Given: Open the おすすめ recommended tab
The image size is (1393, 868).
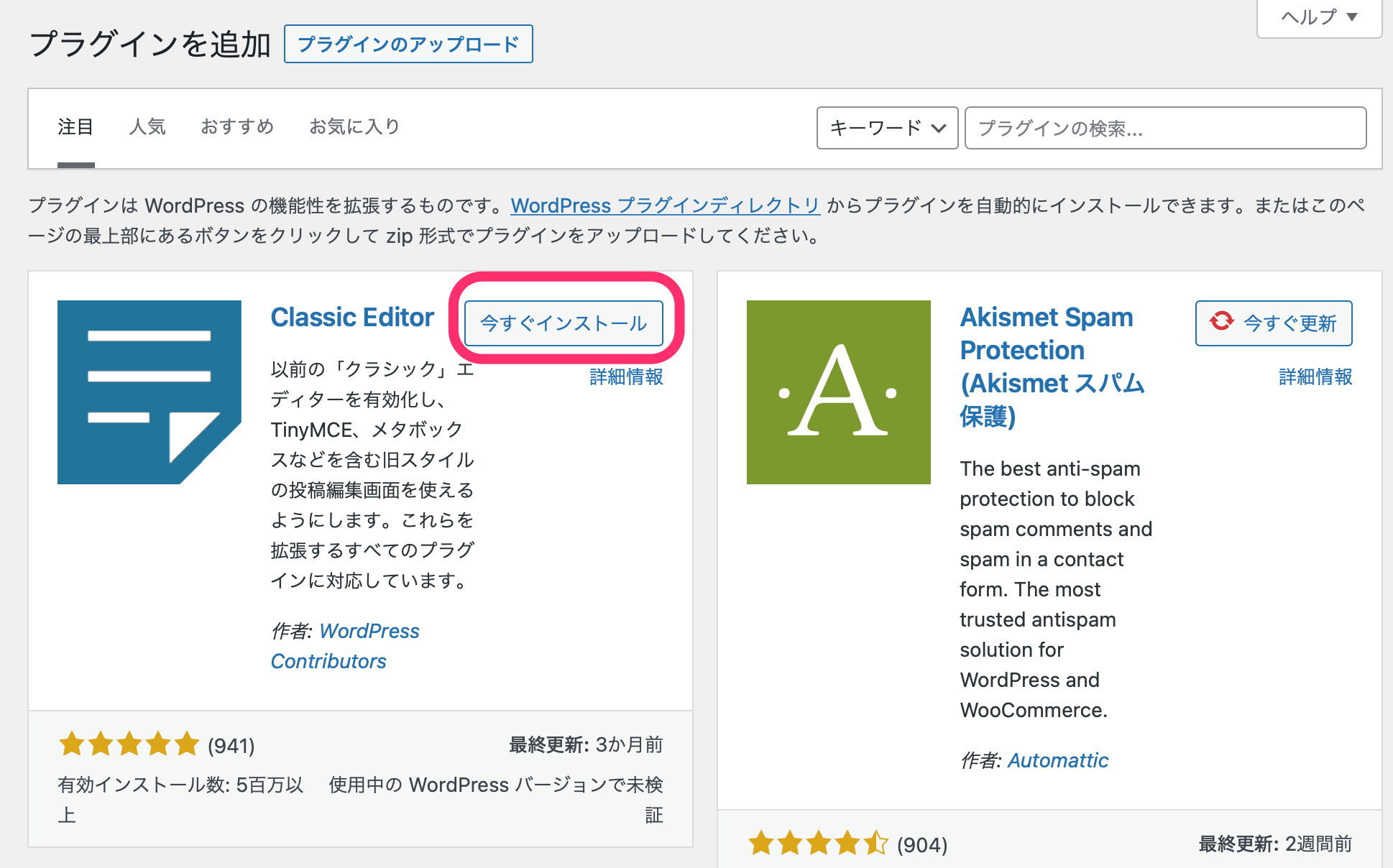Looking at the screenshot, I should 237,127.
